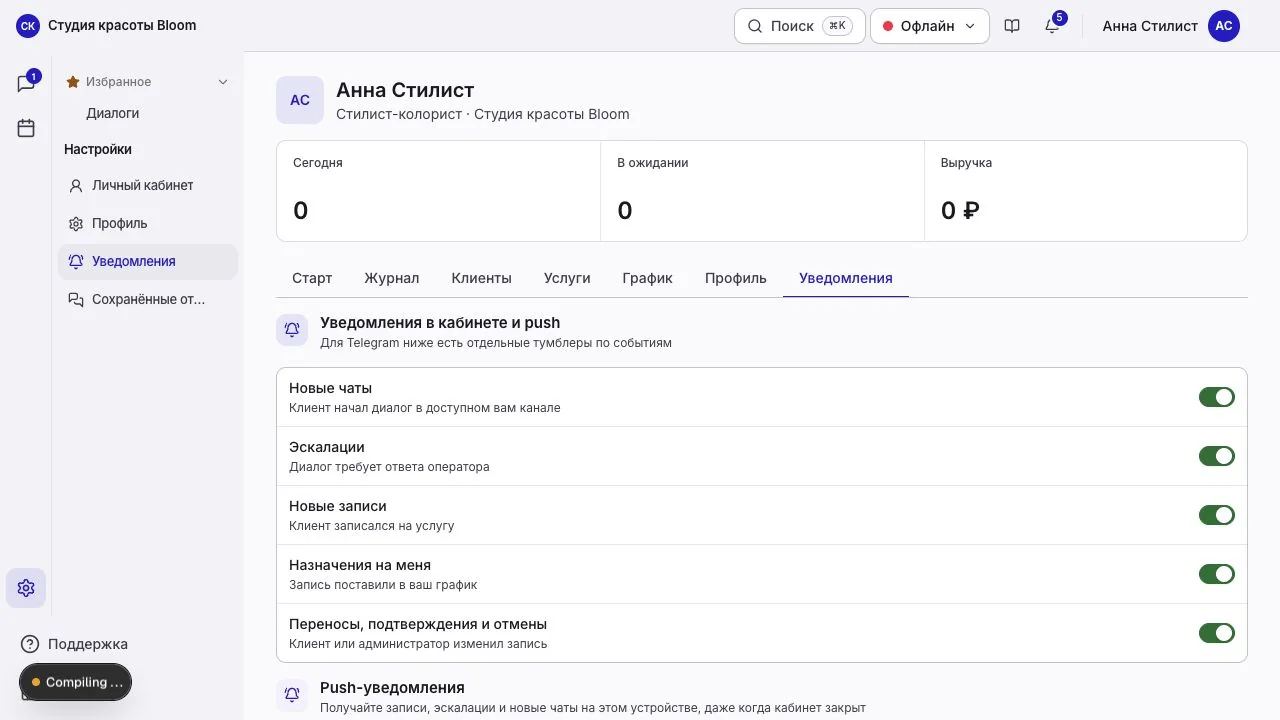Open Личный кабинет in sidebar
The height and width of the screenshot is (720, 1280).
point(148,186)
